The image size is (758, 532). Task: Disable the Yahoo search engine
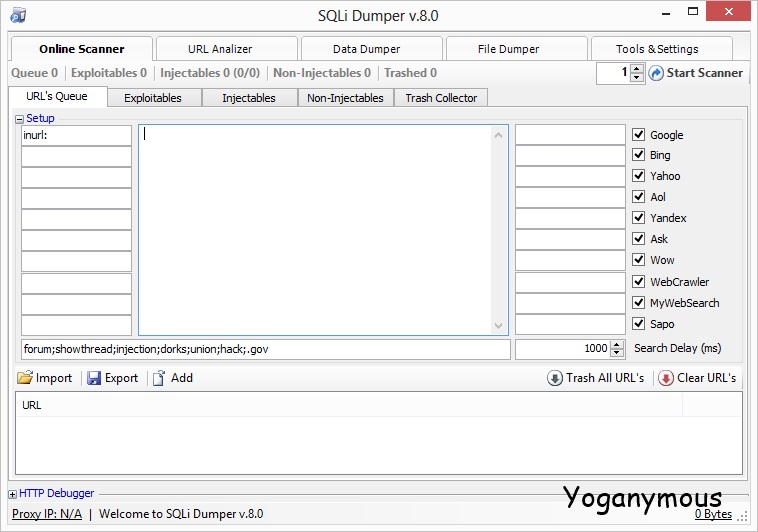pyautogui.click(x=639, y=176)
